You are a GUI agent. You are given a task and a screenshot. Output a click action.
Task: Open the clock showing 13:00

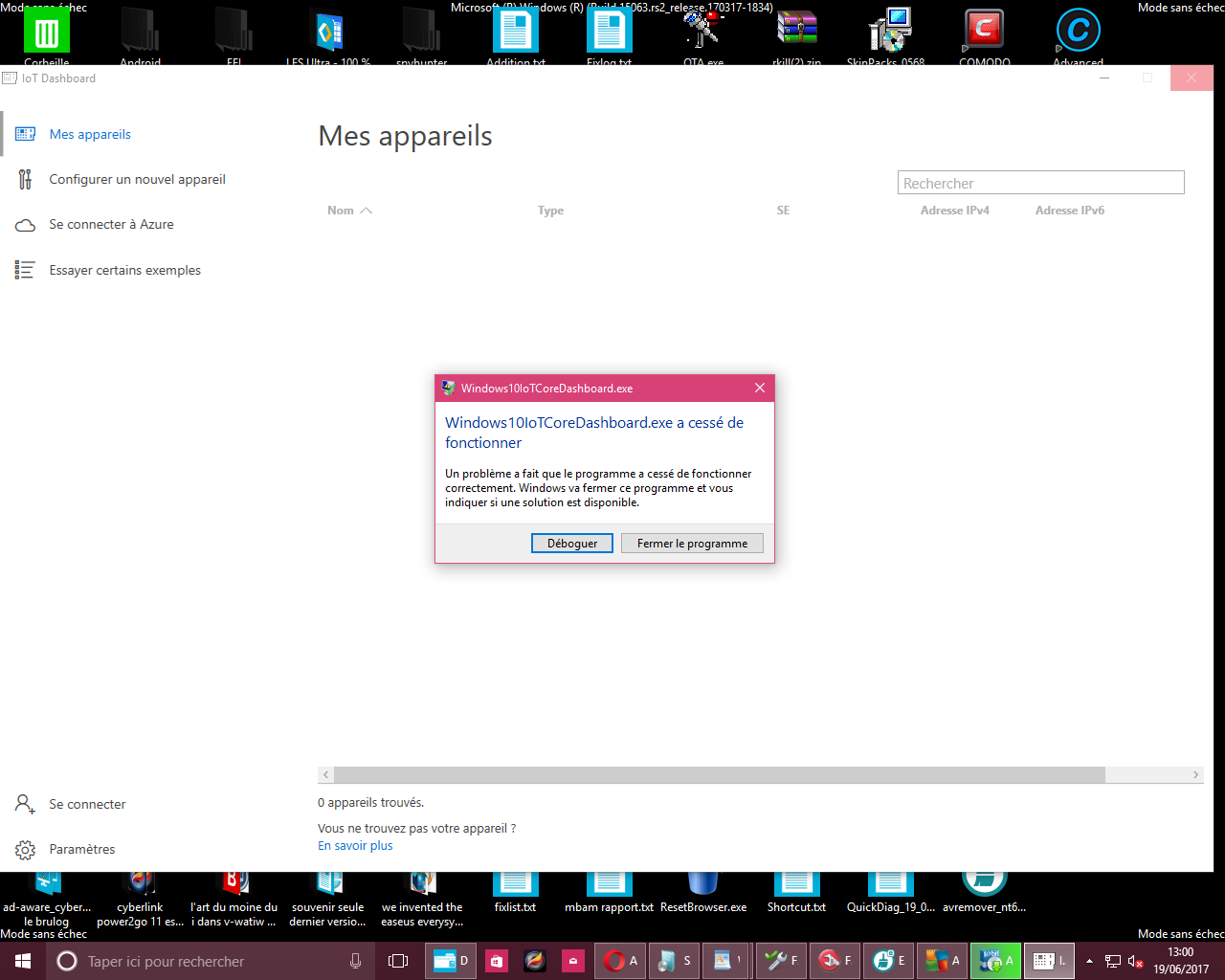click(x=1180, y=961)
